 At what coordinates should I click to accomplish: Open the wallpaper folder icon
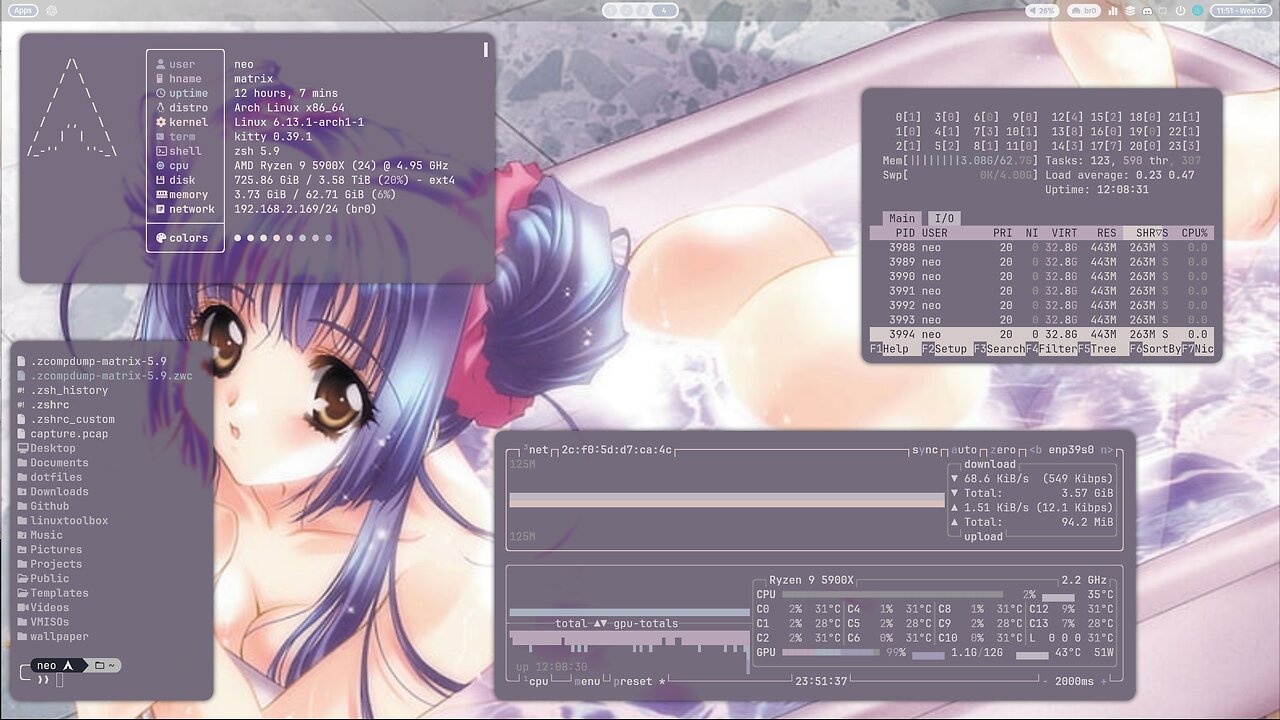[22, 637]
